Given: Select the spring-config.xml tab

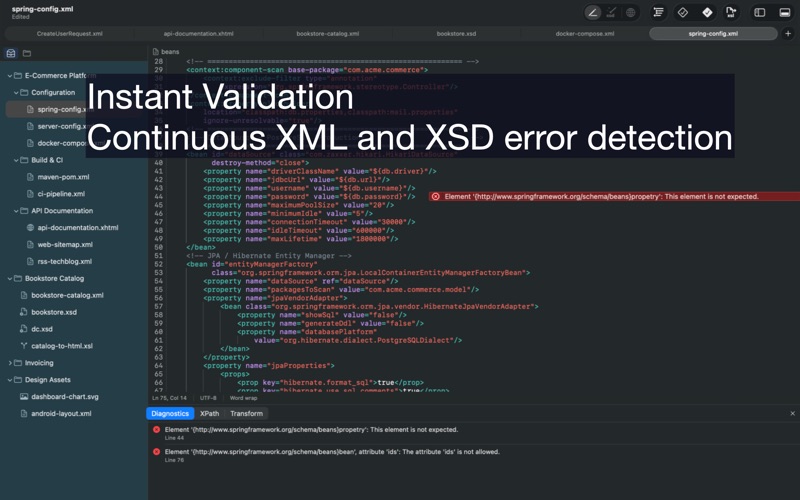Looking at the screenshot, I should pyautogui.click(x=713, y=34).
